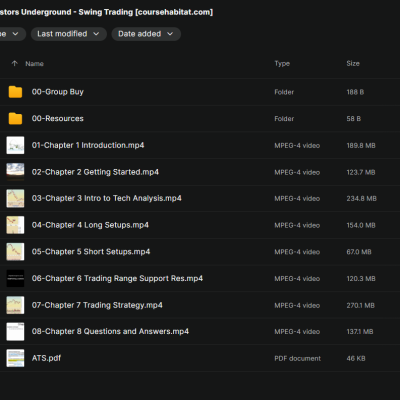Click thumbnail of 05-Chapter 5 Short Setups video

pyautogui.click(x=15, y=252)
